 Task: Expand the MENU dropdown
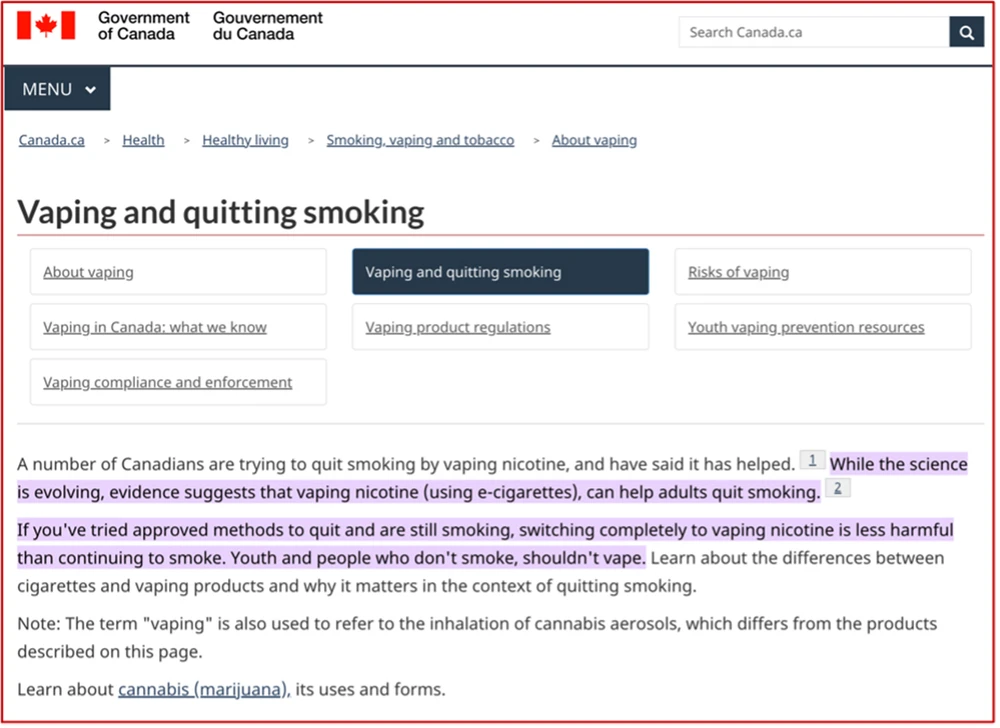[58, 89]
